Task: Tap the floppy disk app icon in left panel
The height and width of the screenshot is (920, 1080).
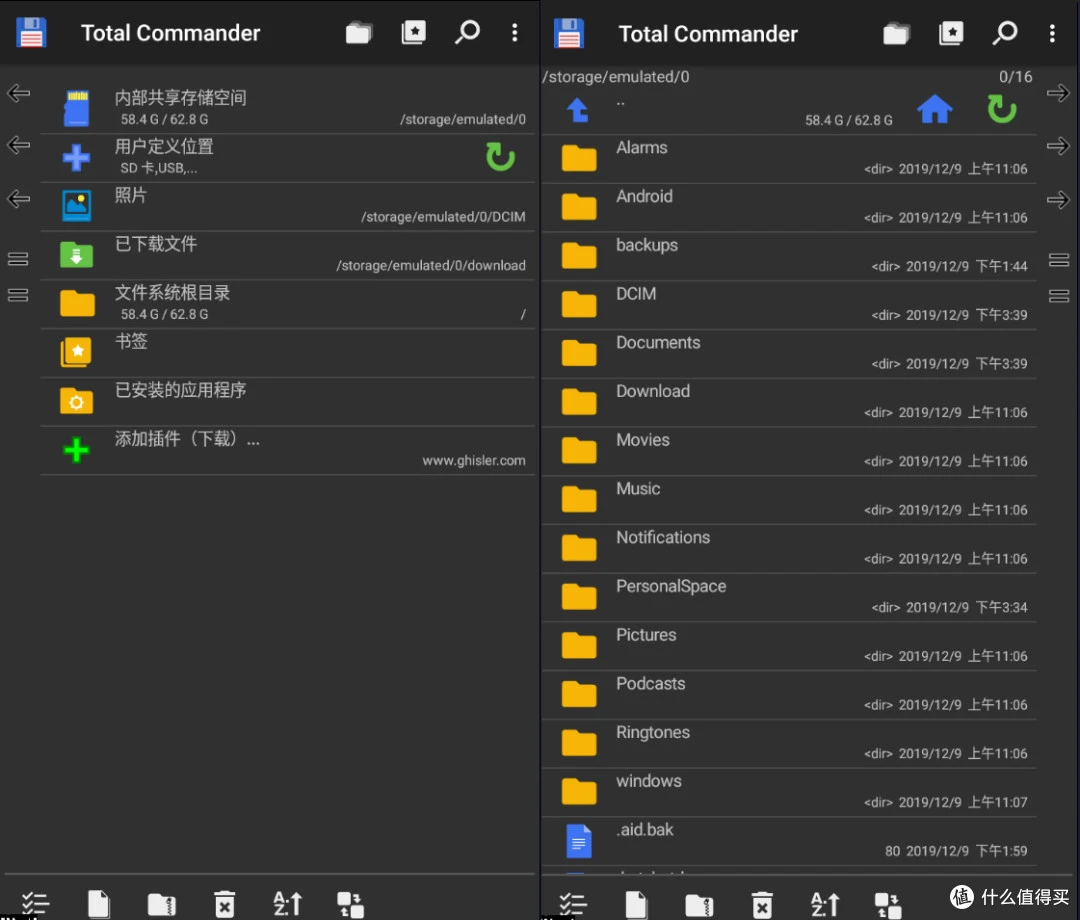Action: [x=31, y=32]
